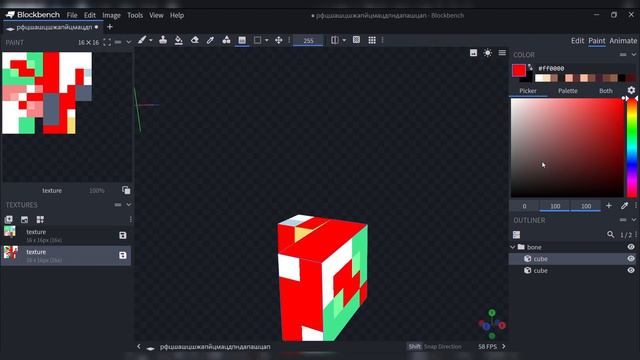Open the viewport hamburger menu
The image size is (640, 360).
[502, 53]
